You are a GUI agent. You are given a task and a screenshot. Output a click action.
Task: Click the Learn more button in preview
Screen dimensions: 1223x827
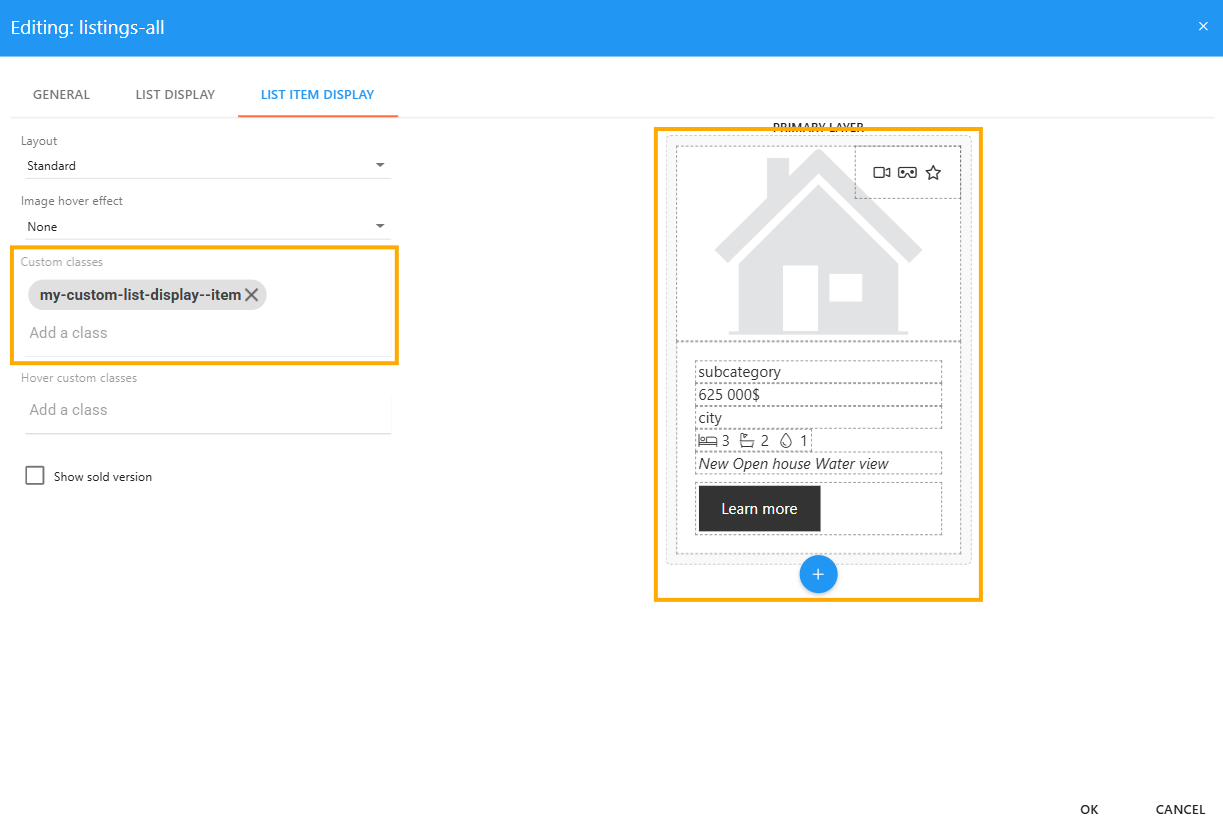[x=759, y=509]
